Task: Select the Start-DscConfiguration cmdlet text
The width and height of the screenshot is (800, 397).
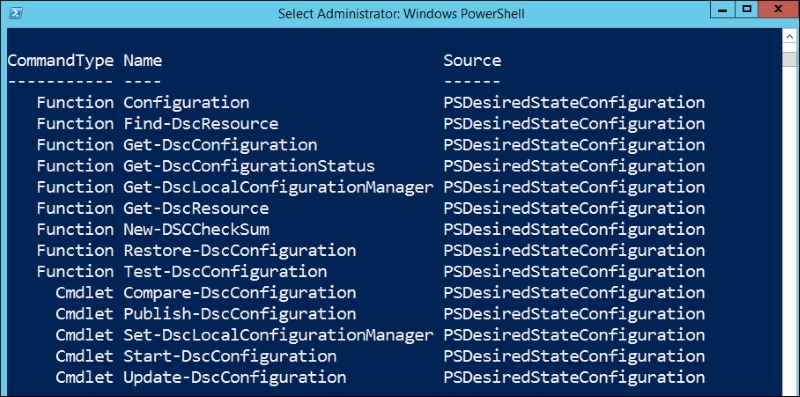Action: (230, 356)
